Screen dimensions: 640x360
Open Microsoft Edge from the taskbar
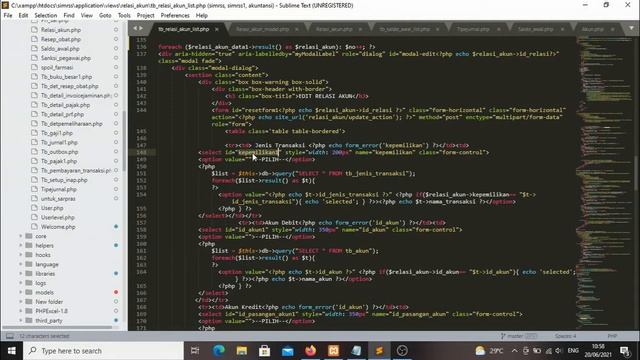click(218, 351)
